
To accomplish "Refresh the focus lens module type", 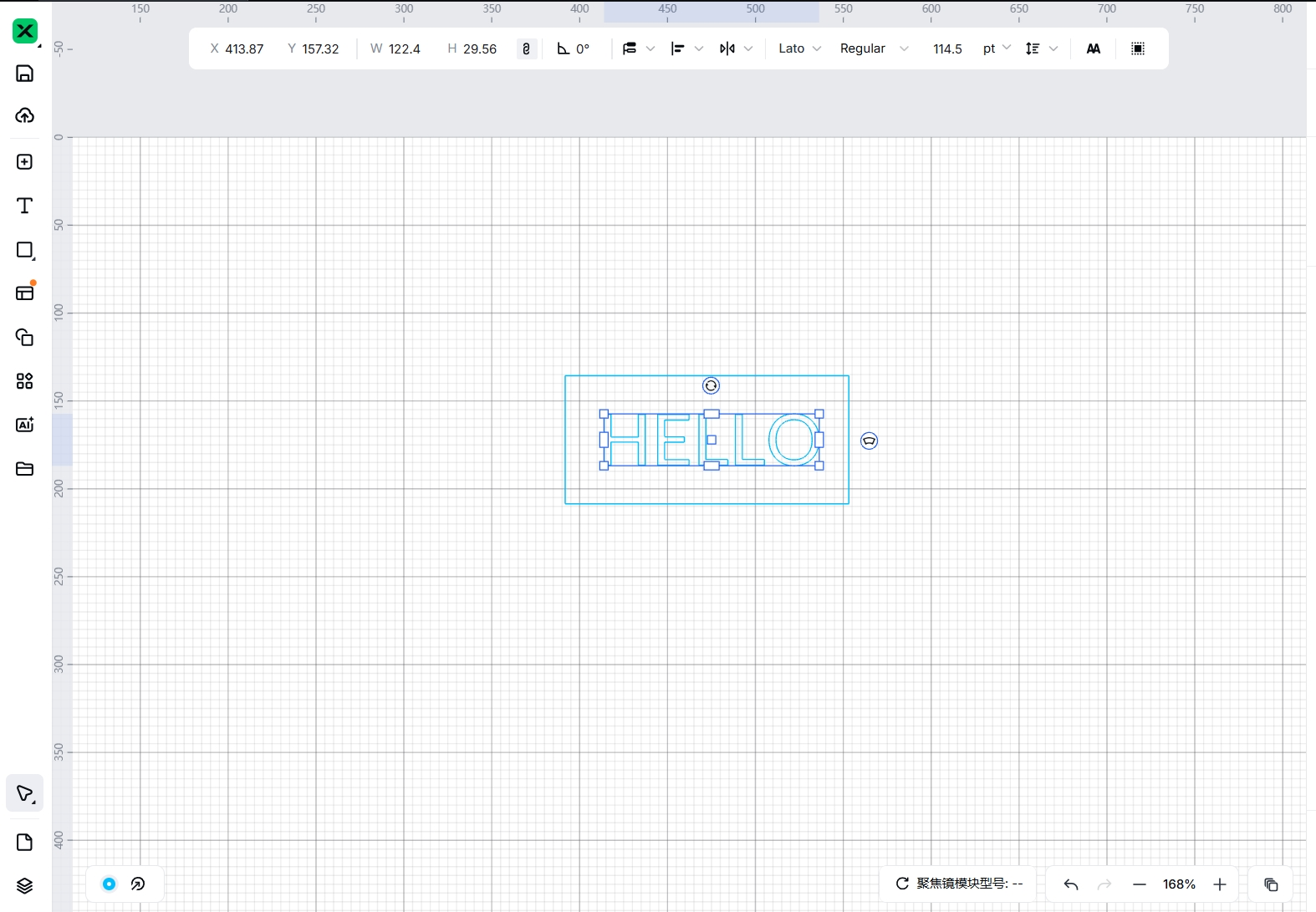I will point(902,884).
